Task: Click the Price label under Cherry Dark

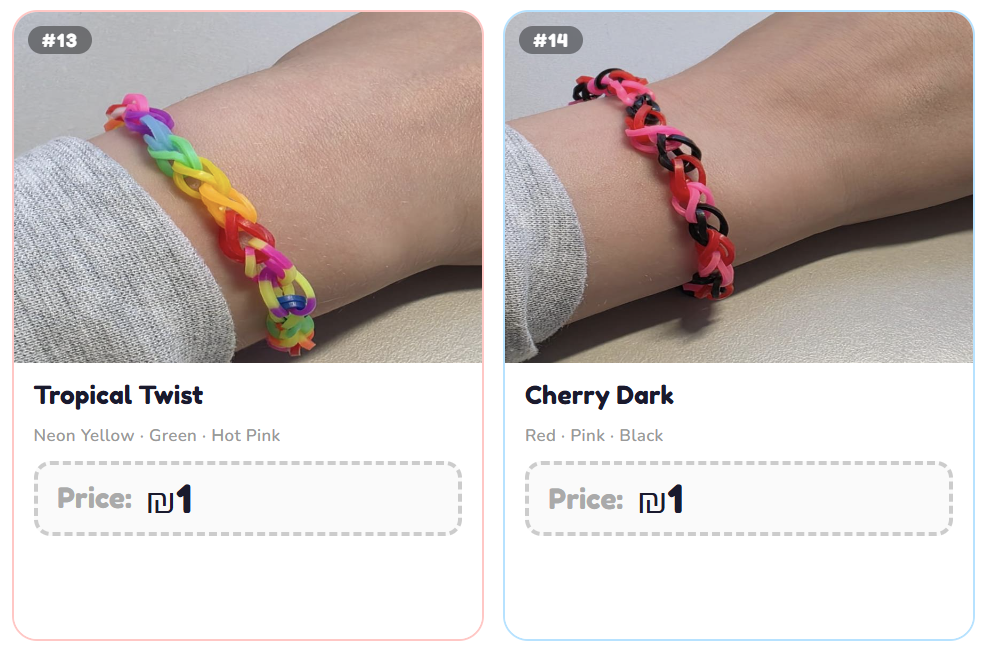Action: (586, 499)
